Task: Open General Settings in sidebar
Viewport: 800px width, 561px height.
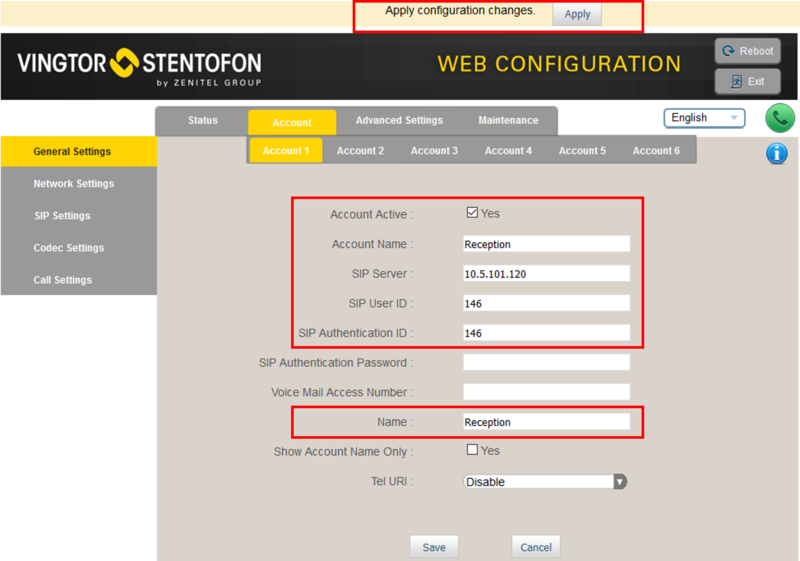Action: tap(79, 151)
